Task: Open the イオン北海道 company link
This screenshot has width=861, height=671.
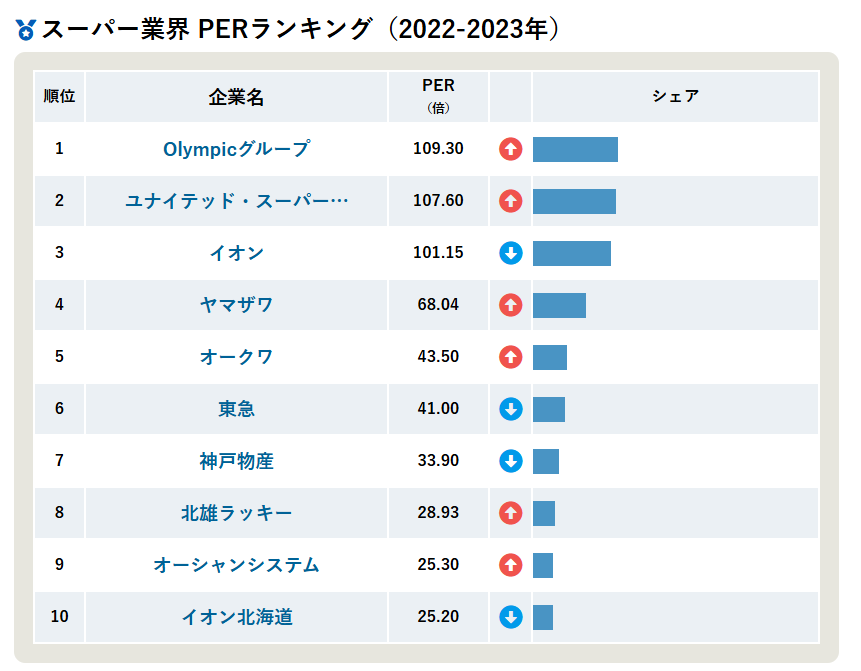Action: click(236, 617)
